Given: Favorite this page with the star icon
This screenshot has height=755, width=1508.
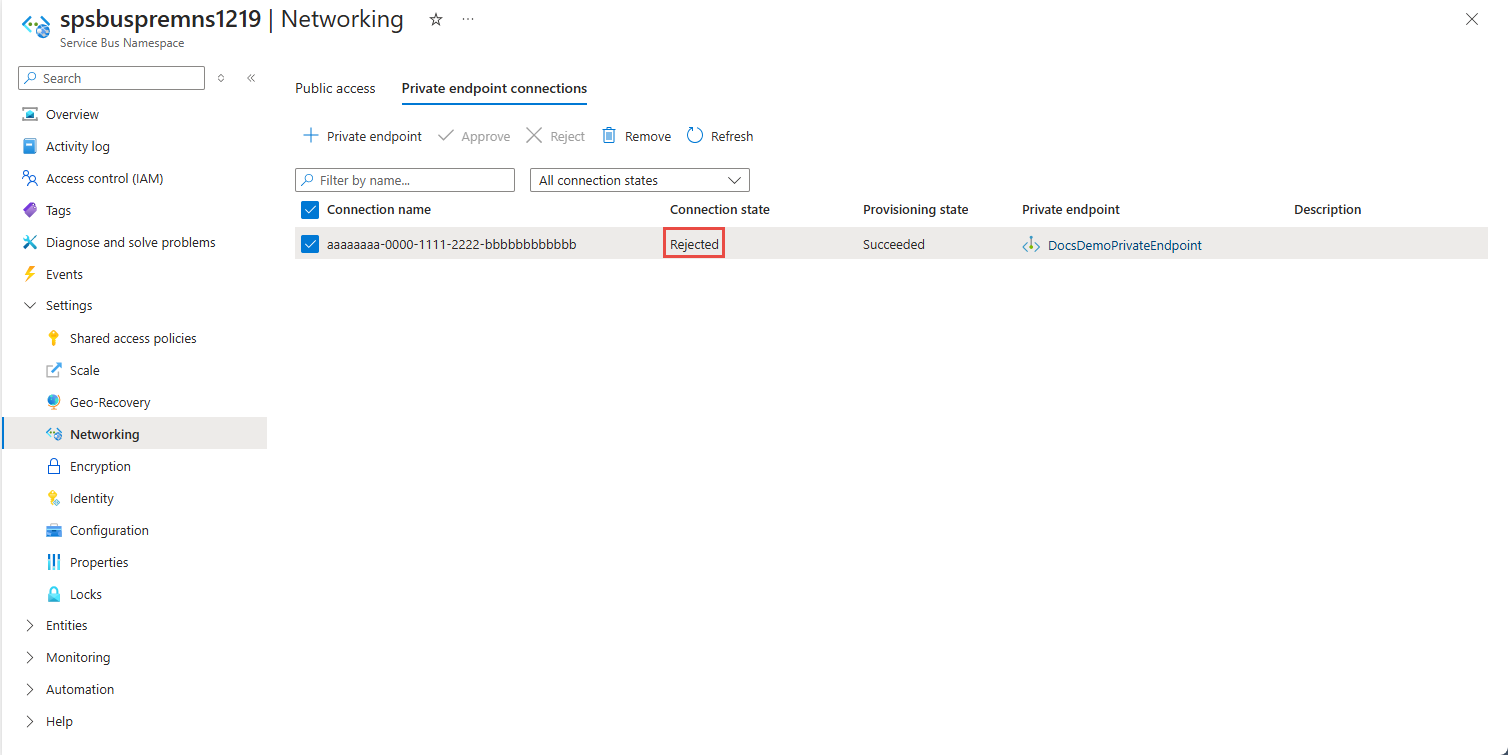Looking at the screenshot, I should pyautogui.click(x=436, y=19).
